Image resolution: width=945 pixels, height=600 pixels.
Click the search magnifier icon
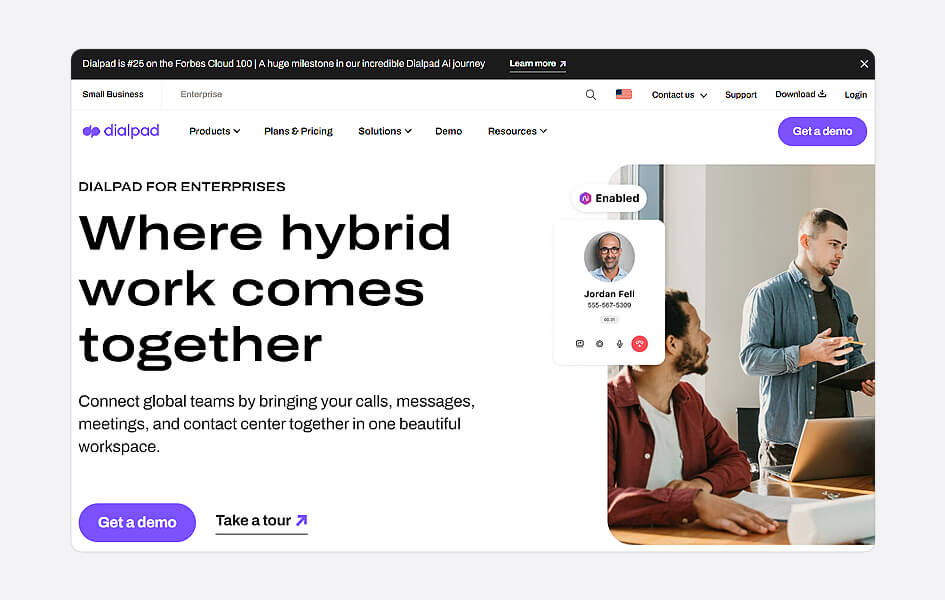point(591,95)
